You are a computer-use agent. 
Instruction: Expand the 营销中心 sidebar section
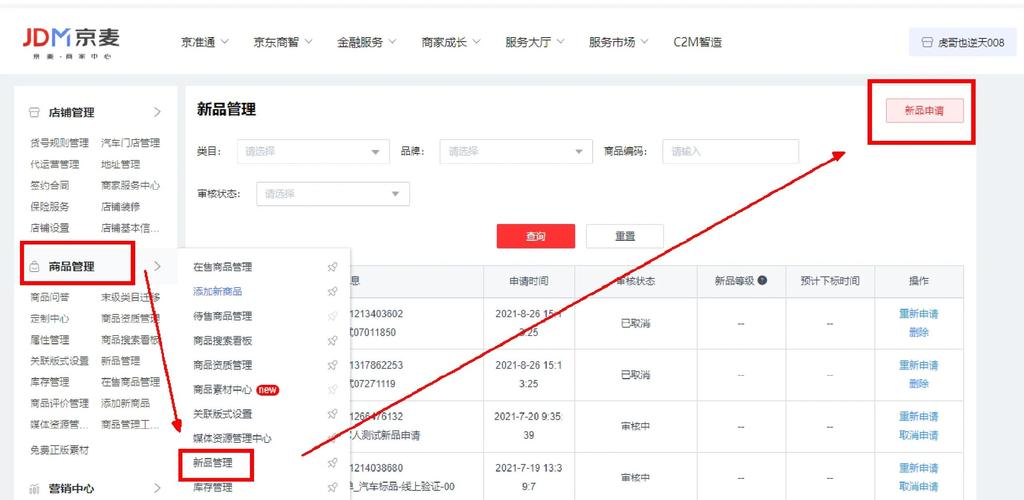[157, 489]
